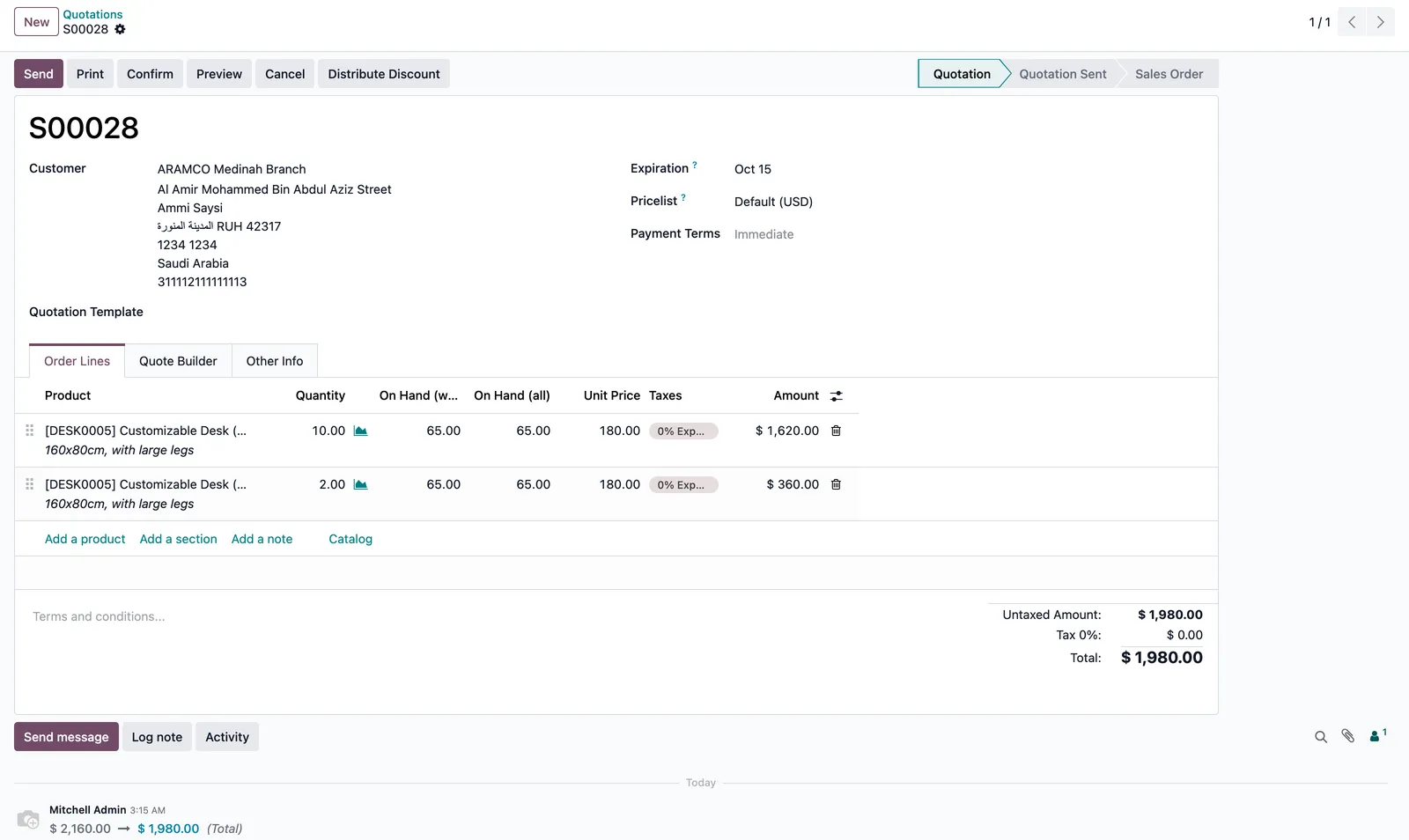Click the Distribute Discount button
Viewport: 1409px width, 840px height.
[x=384, y=74]
